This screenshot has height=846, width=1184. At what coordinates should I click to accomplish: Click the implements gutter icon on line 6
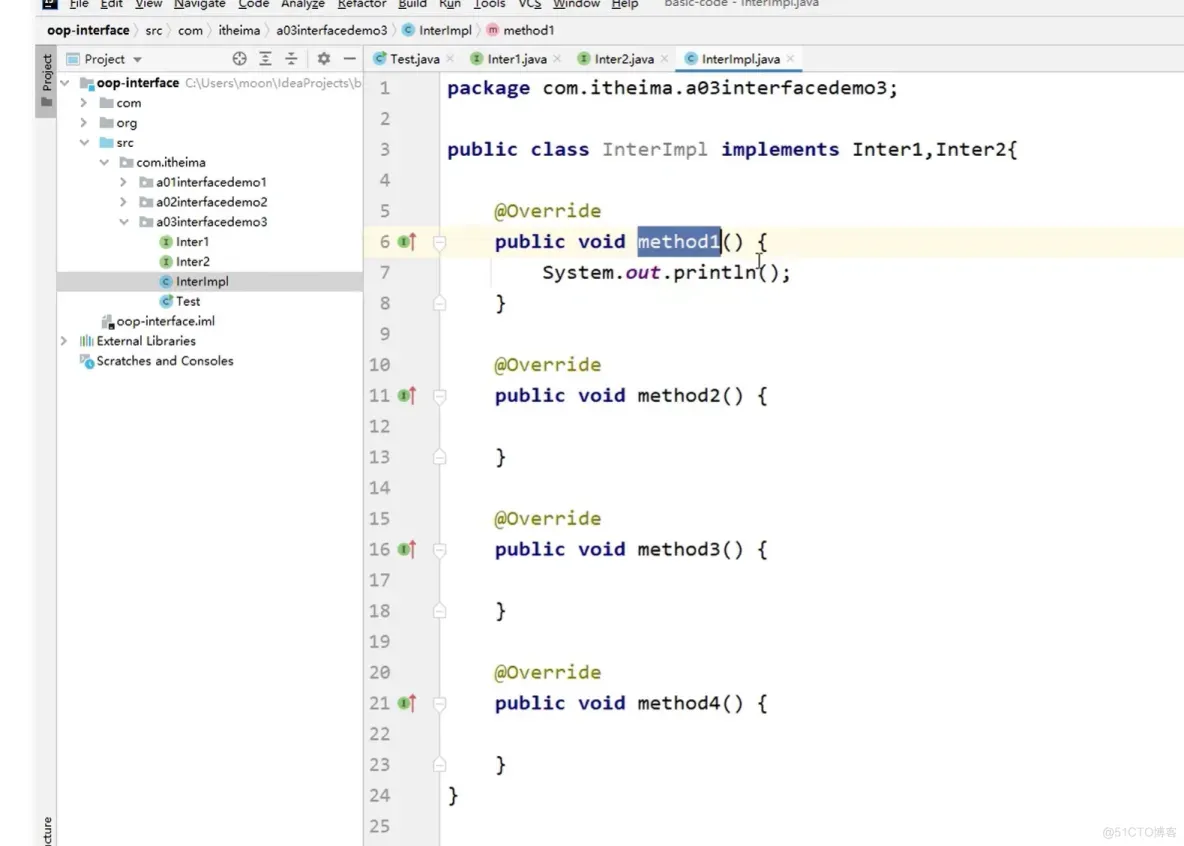pyautogui.click(x=406, y=242)
